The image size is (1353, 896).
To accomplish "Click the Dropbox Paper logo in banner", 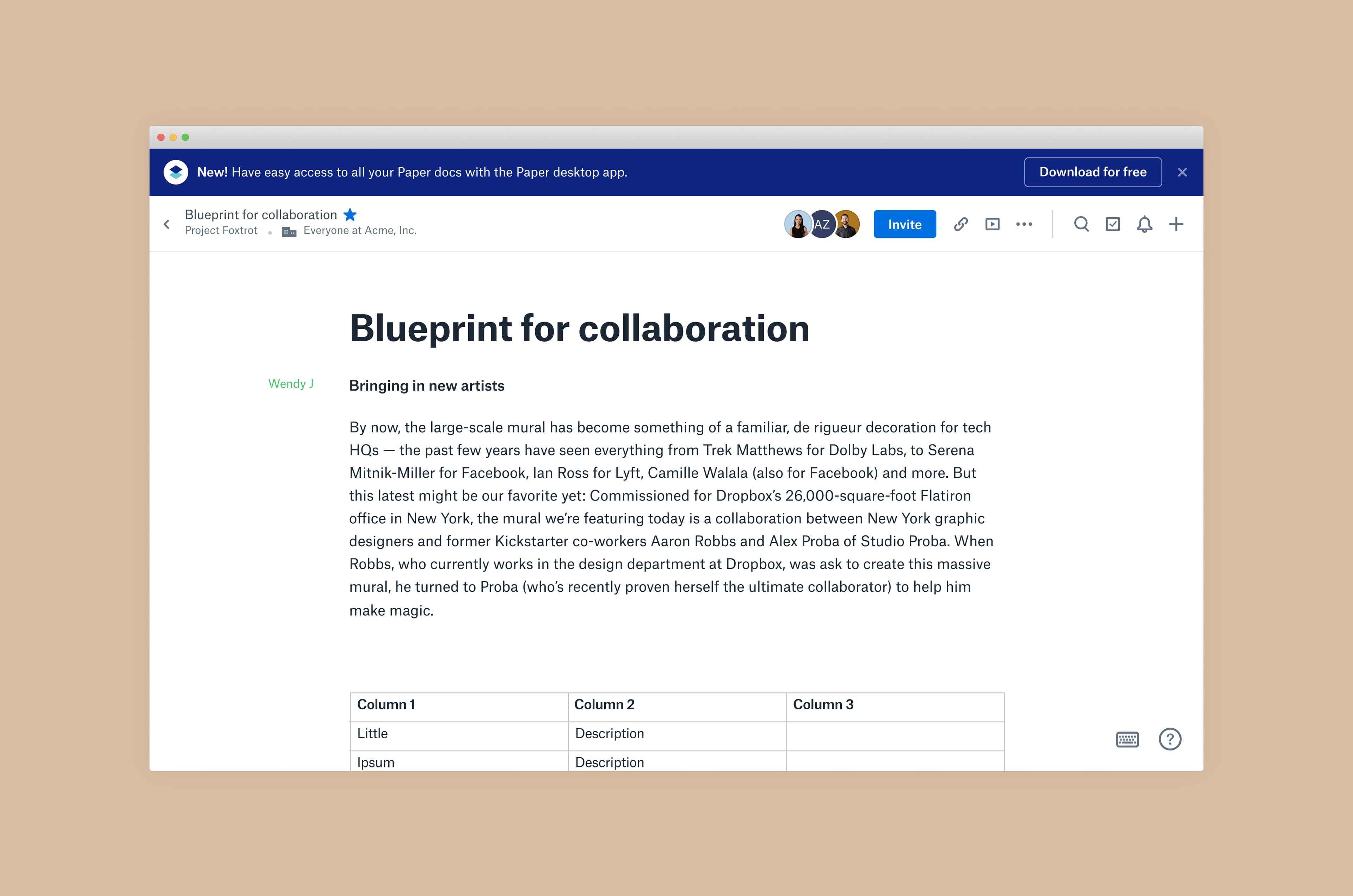I will 175,172.
